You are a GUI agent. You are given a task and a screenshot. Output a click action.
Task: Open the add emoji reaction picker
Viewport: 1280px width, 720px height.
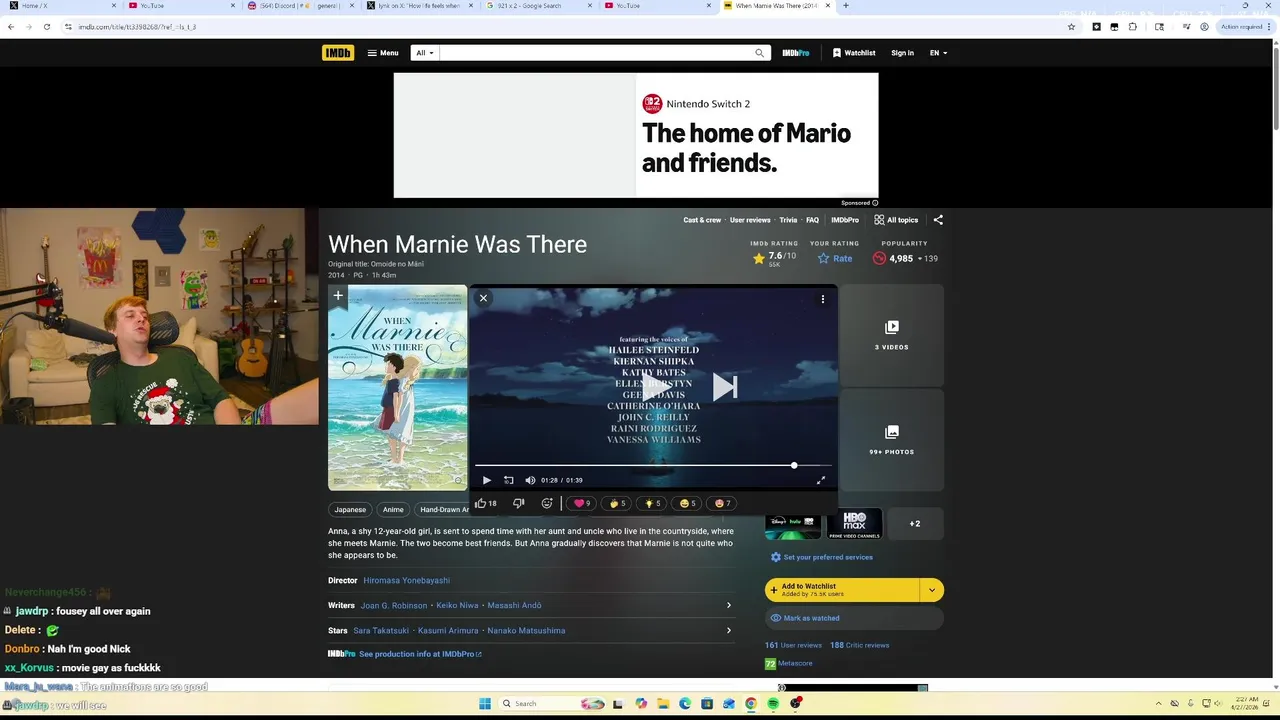pyautogui.click(x=546, y=503)
